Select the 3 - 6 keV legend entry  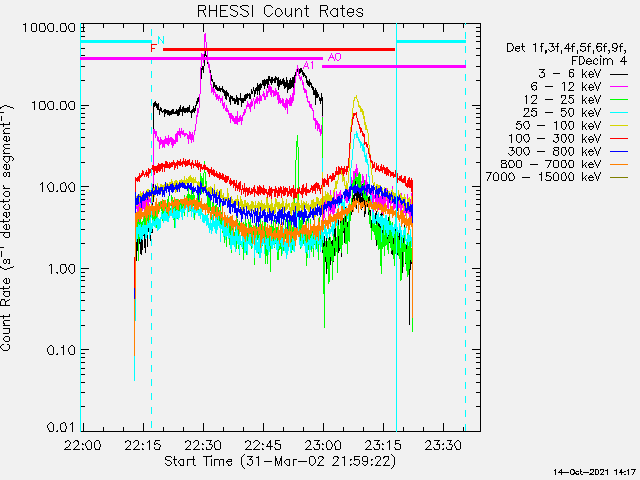pyautogui.click(x=583, y=74)
